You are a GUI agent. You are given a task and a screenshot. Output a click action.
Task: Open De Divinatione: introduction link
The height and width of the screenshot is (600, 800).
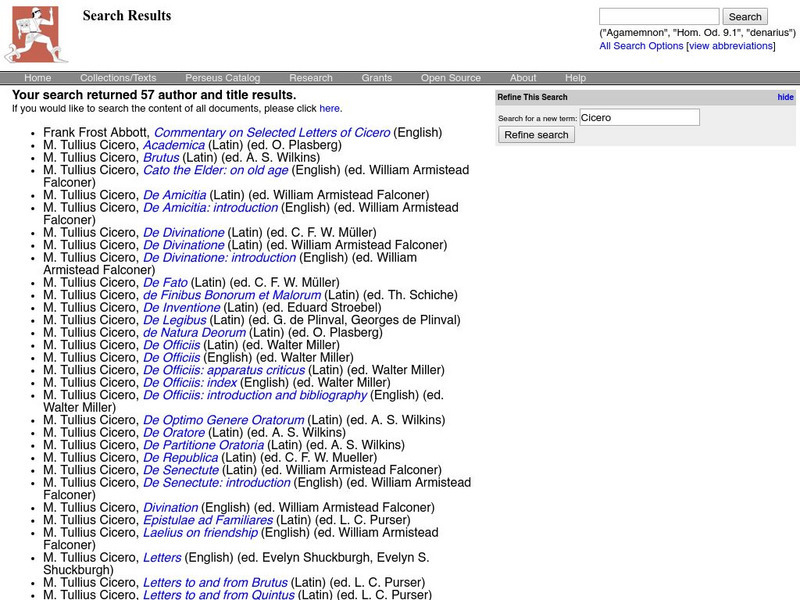pos(219,258)
